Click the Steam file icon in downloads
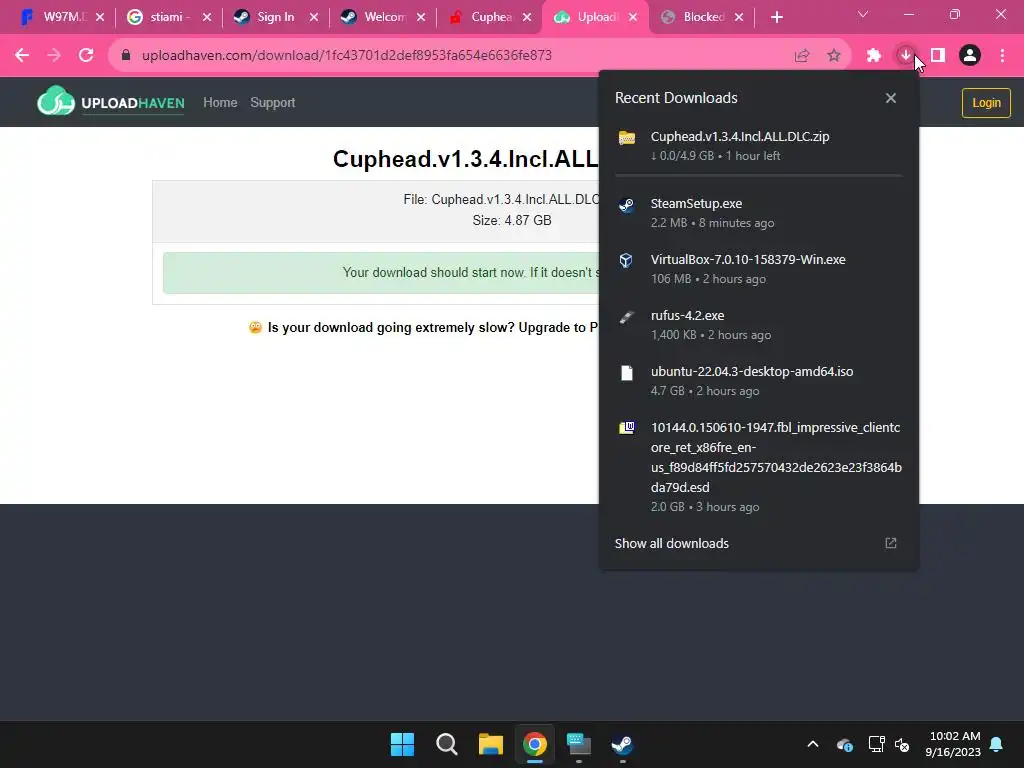 [x=627, y=205]
